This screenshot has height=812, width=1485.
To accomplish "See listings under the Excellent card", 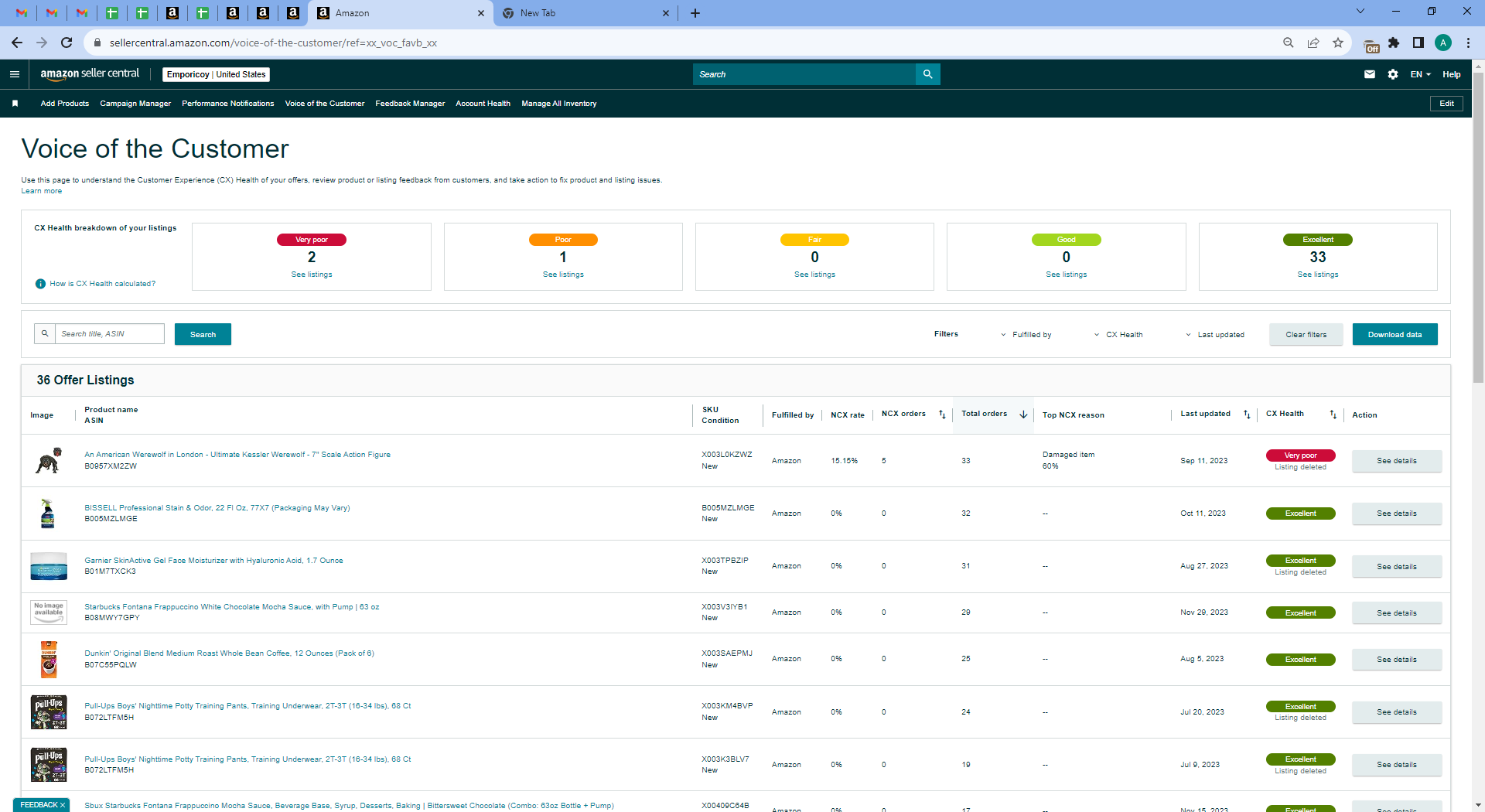I will pyautogui.click(x=1318, y=275).
